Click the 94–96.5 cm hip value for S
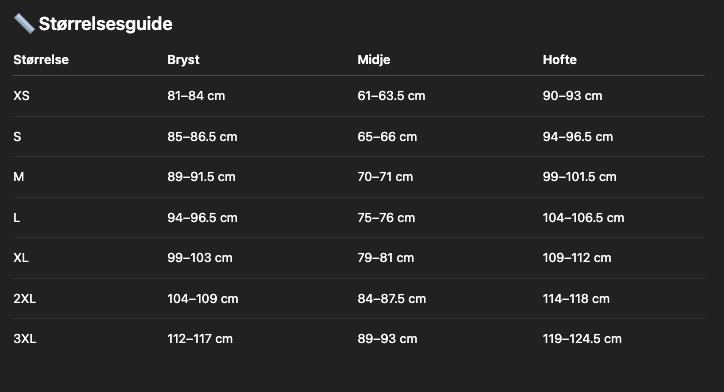724x392 pixels. point(578,137)
